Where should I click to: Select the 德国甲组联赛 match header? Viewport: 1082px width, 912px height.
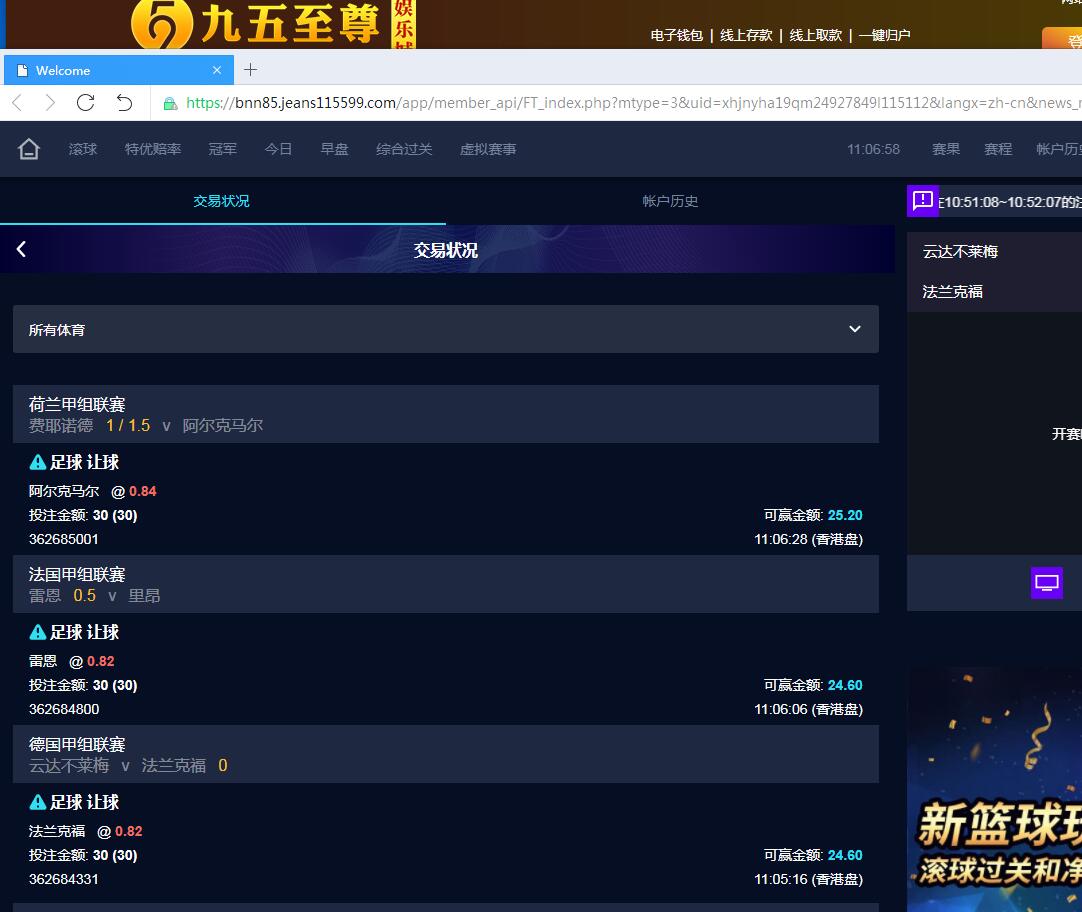446,754
